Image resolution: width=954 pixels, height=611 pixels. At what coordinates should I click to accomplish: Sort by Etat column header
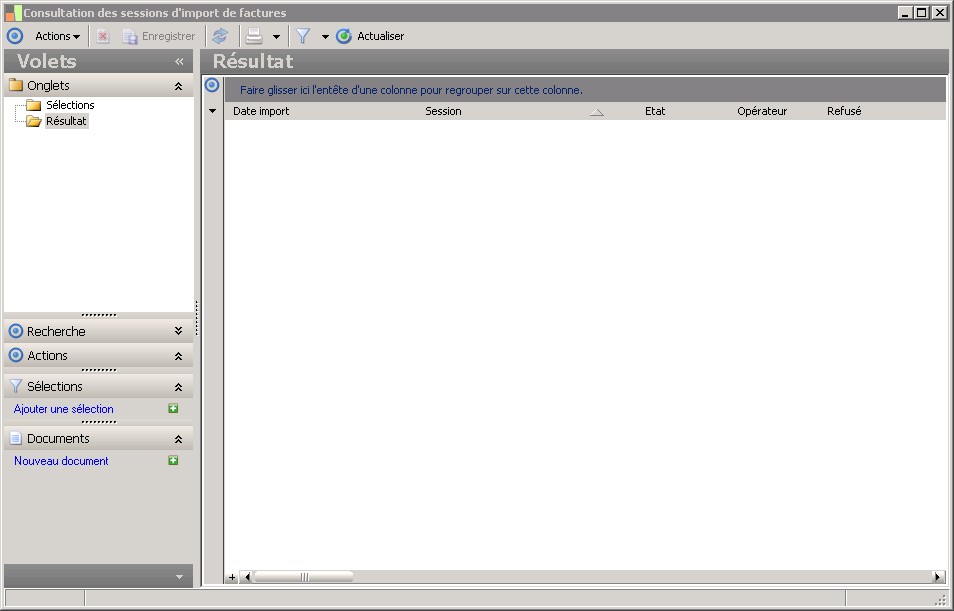[655, 111]
